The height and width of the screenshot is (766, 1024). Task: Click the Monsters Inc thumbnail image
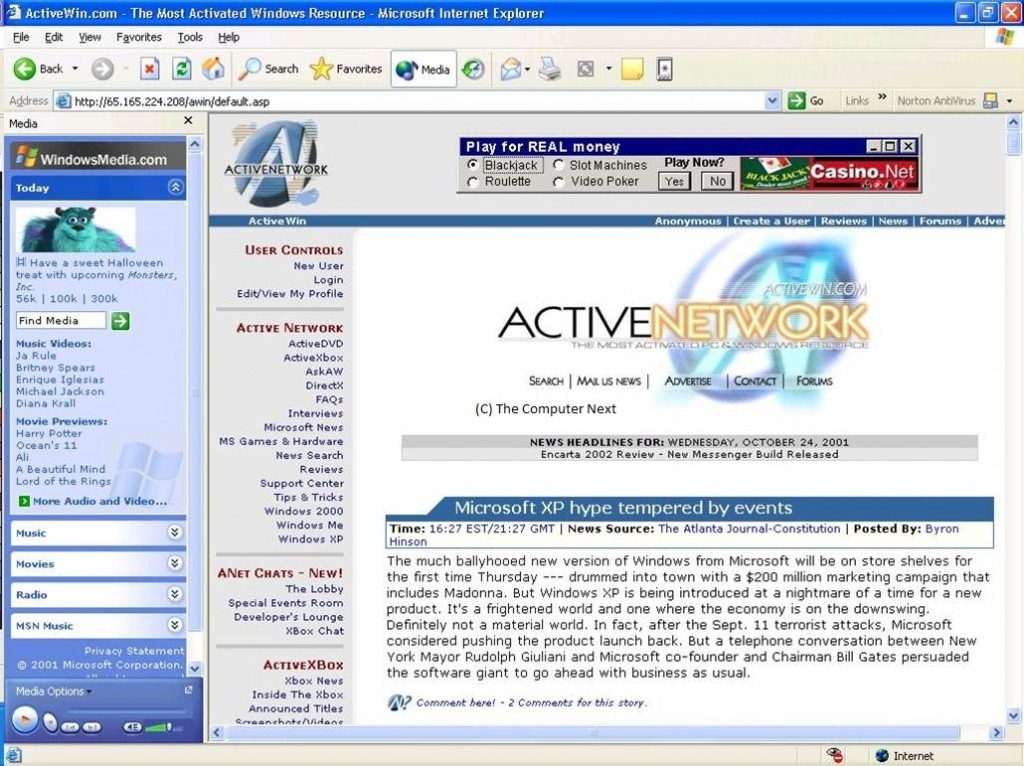76,229
